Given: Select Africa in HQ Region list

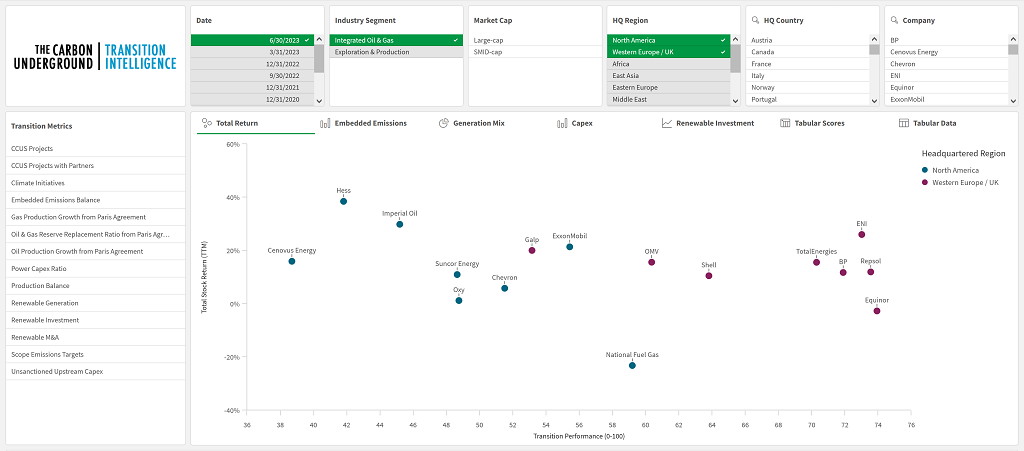Looking at the screenshot, I should pos(669,64).
